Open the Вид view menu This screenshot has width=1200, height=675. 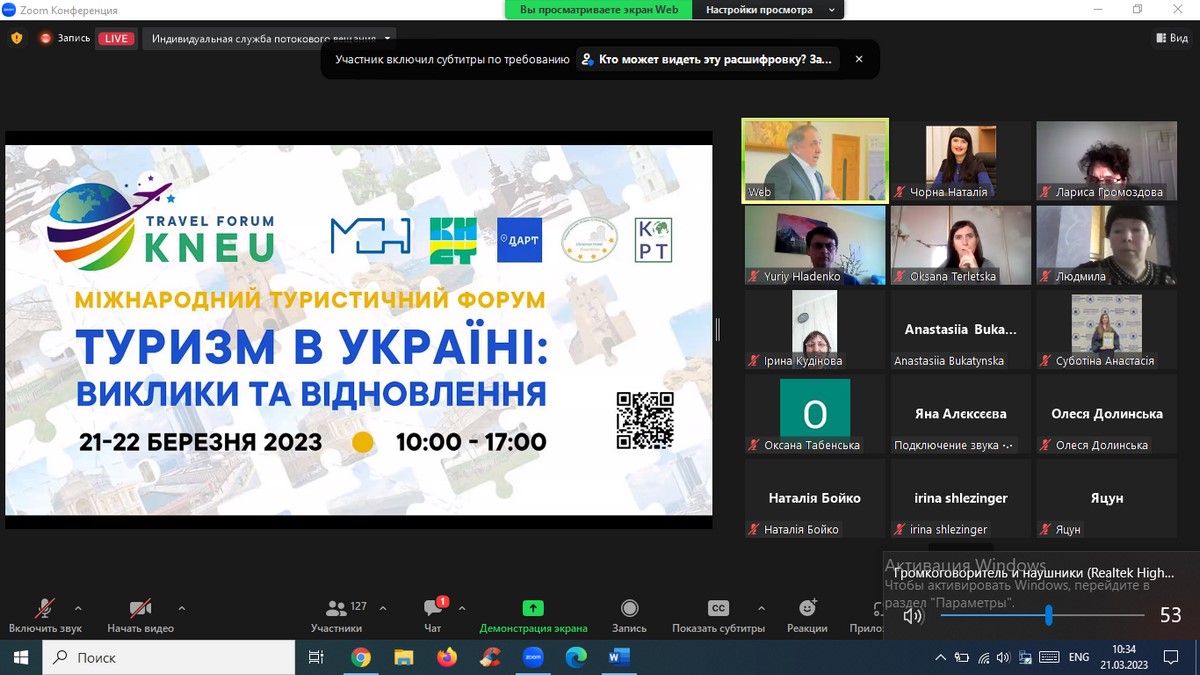click(1172, 38)
